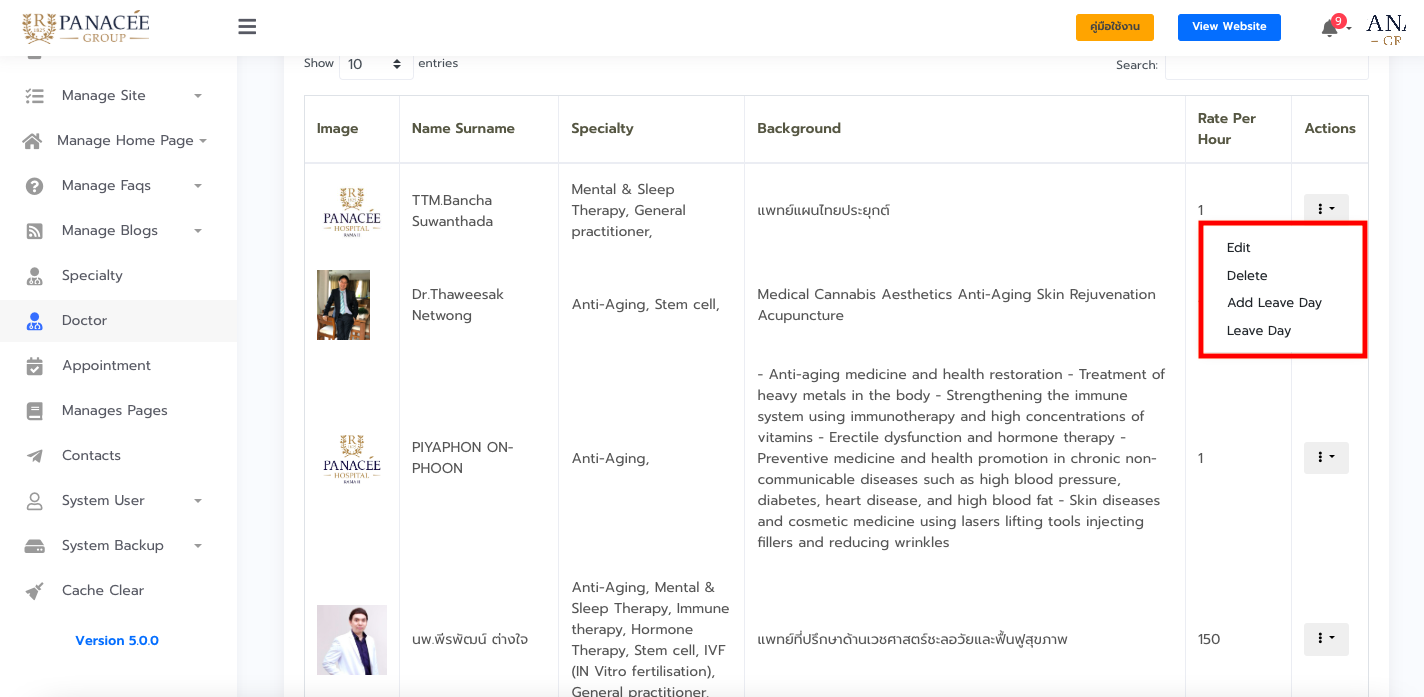Sort by Name Surname column header
This screenshot has height=697, width=1424.
tap(479, 129)
